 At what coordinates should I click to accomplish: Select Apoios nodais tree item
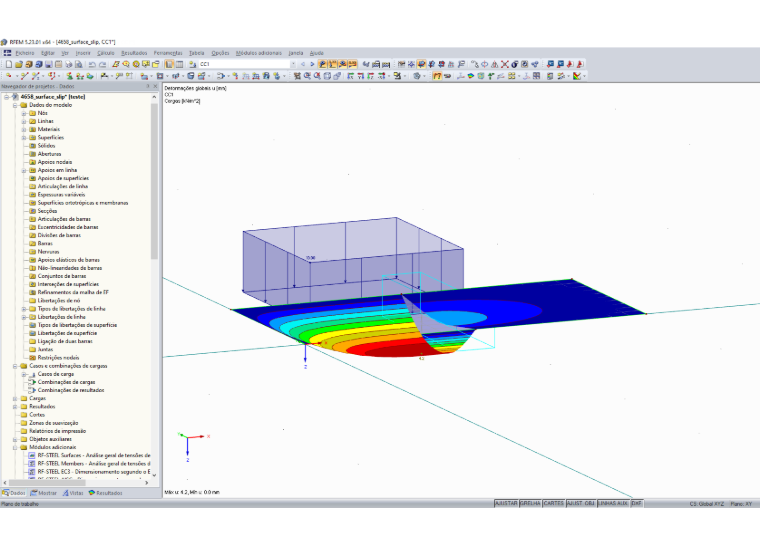coord(55,162)
